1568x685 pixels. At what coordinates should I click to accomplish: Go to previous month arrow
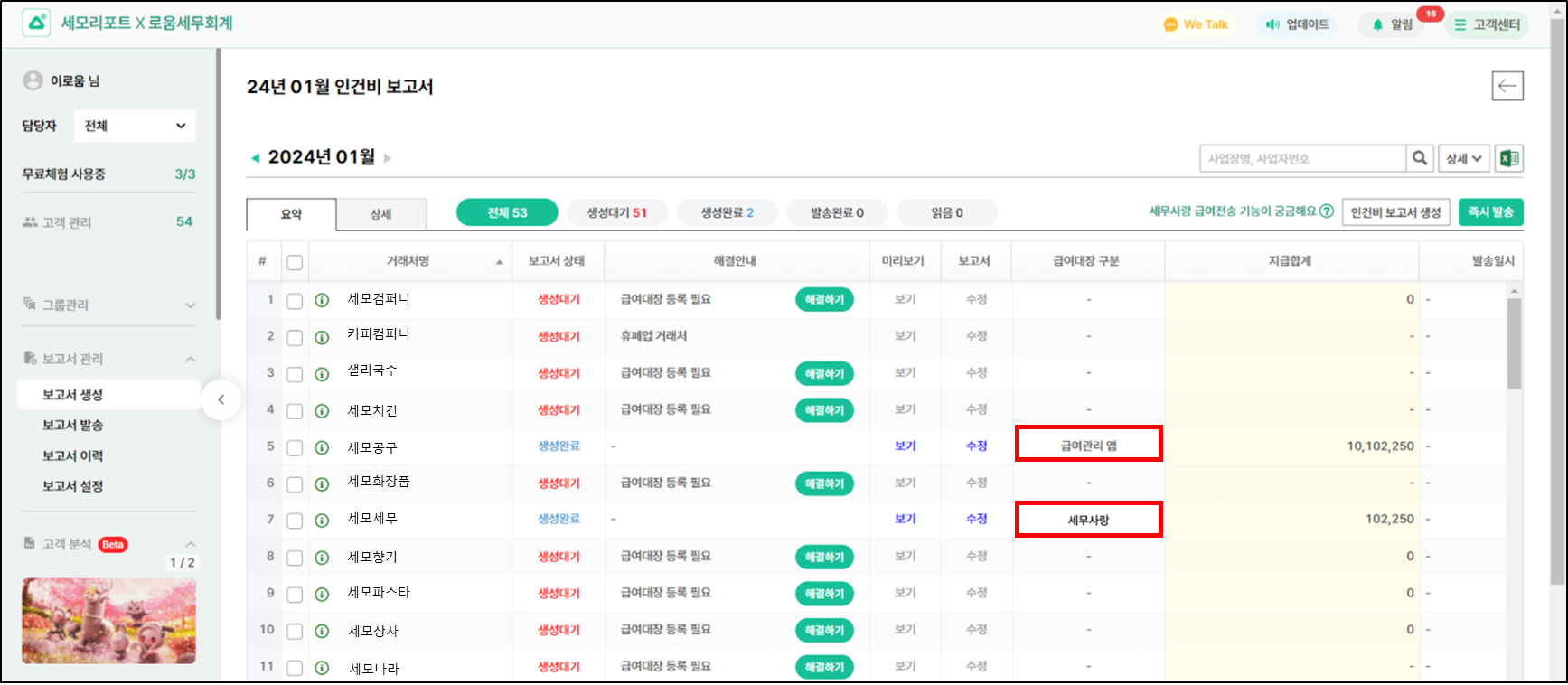(x=255, y=158)
